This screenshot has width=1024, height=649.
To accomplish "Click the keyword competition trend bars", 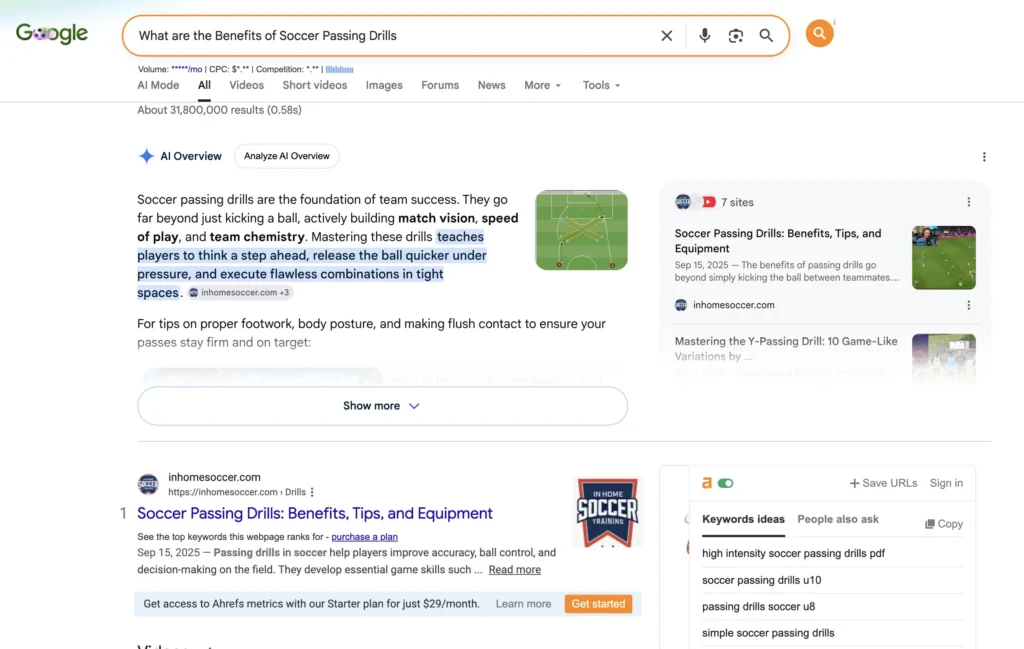I will (x=340, y=69).
